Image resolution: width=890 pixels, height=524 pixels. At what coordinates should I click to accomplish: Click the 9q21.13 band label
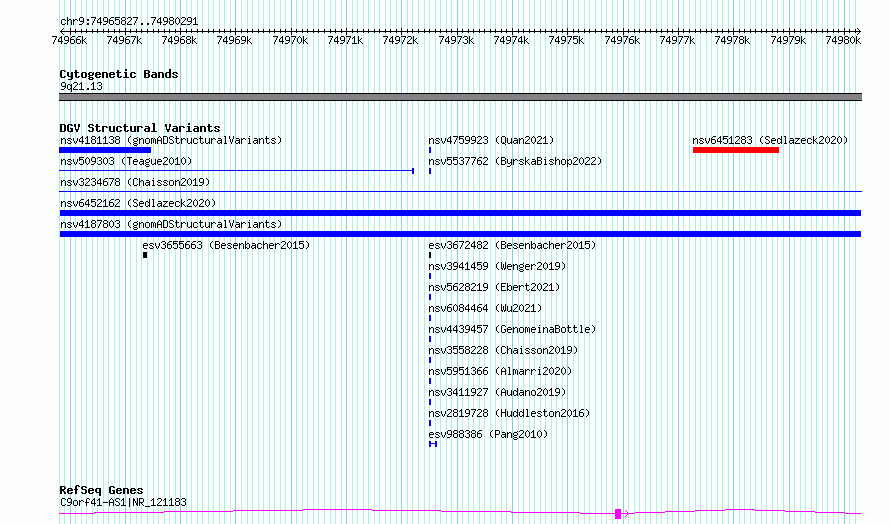[x=81, y=86]
